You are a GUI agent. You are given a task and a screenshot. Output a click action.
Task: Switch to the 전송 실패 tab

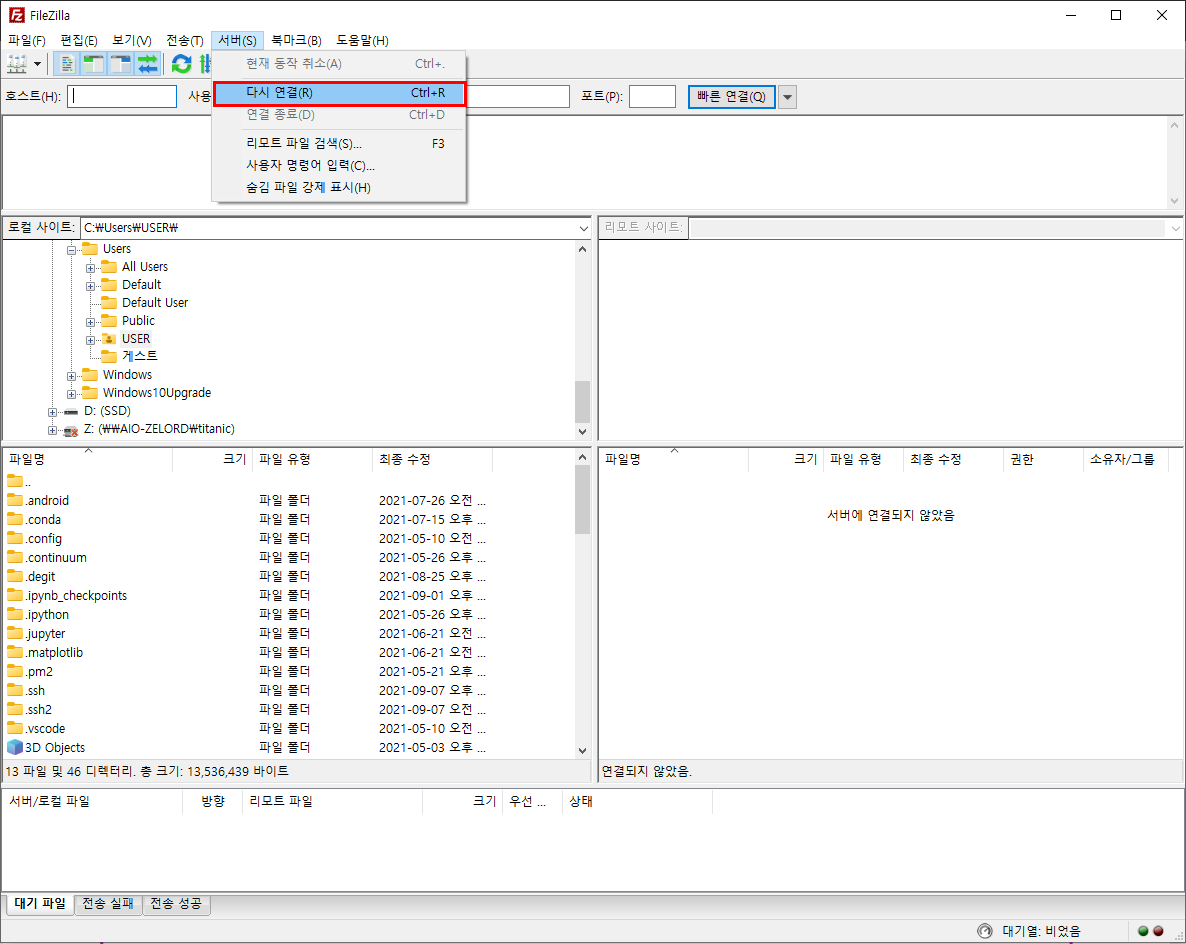pos(107,903)
